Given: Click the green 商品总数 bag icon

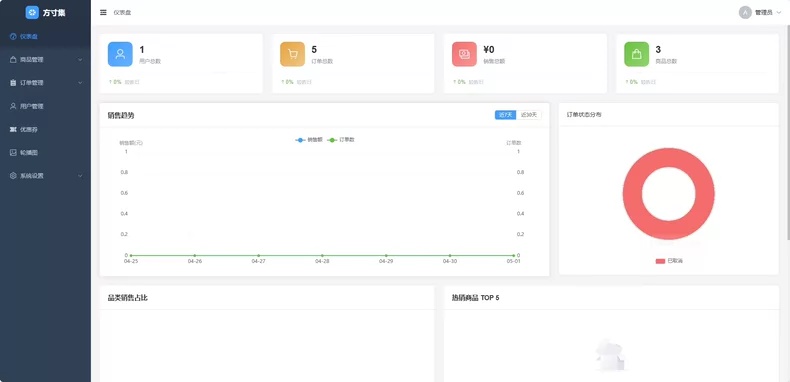Looking at the screenshot, I should click(x=636, y=54).
